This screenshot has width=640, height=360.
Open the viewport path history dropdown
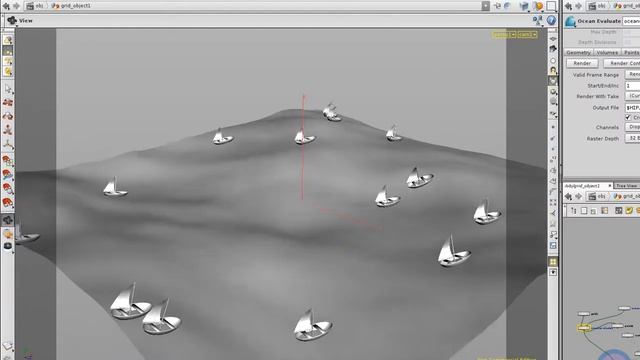485,6
